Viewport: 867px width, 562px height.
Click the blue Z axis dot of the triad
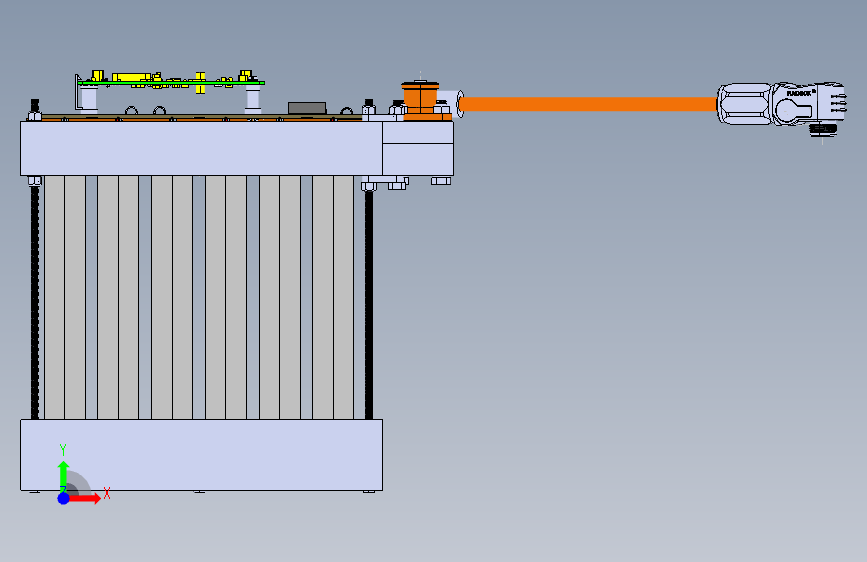click(64, 498)
